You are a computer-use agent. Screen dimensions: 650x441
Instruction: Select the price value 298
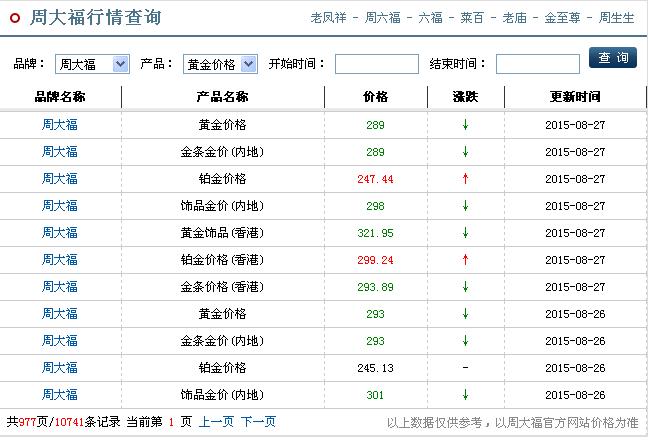375,206
